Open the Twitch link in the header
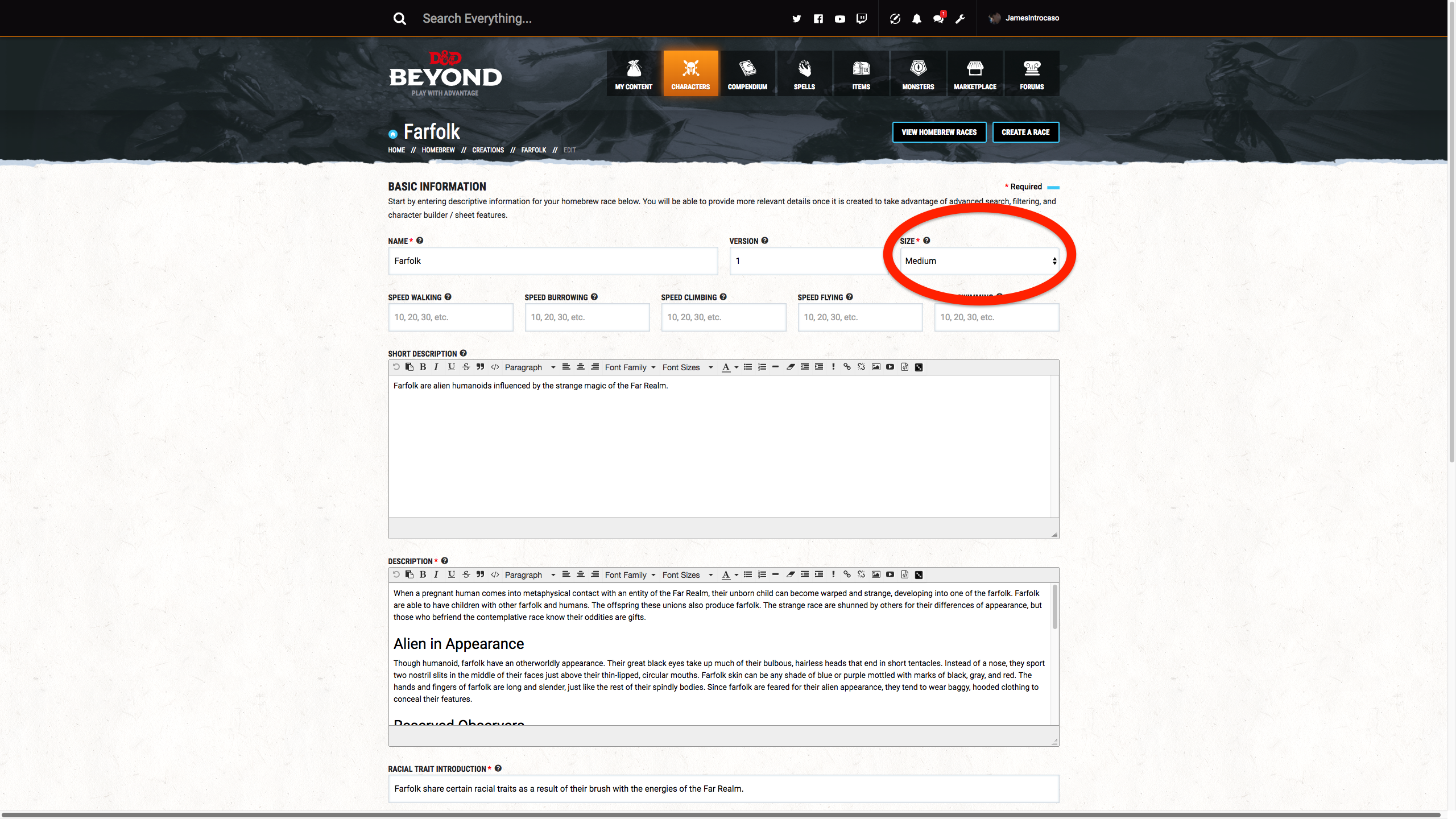This screenshot has width=1456, height=819. click(x=862, y=19)
